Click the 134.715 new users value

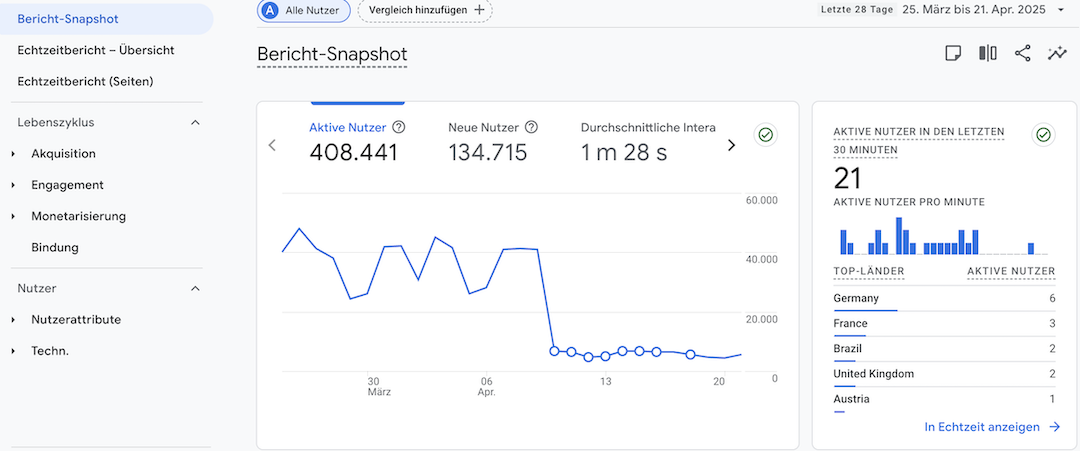click(x=488, y=152)
